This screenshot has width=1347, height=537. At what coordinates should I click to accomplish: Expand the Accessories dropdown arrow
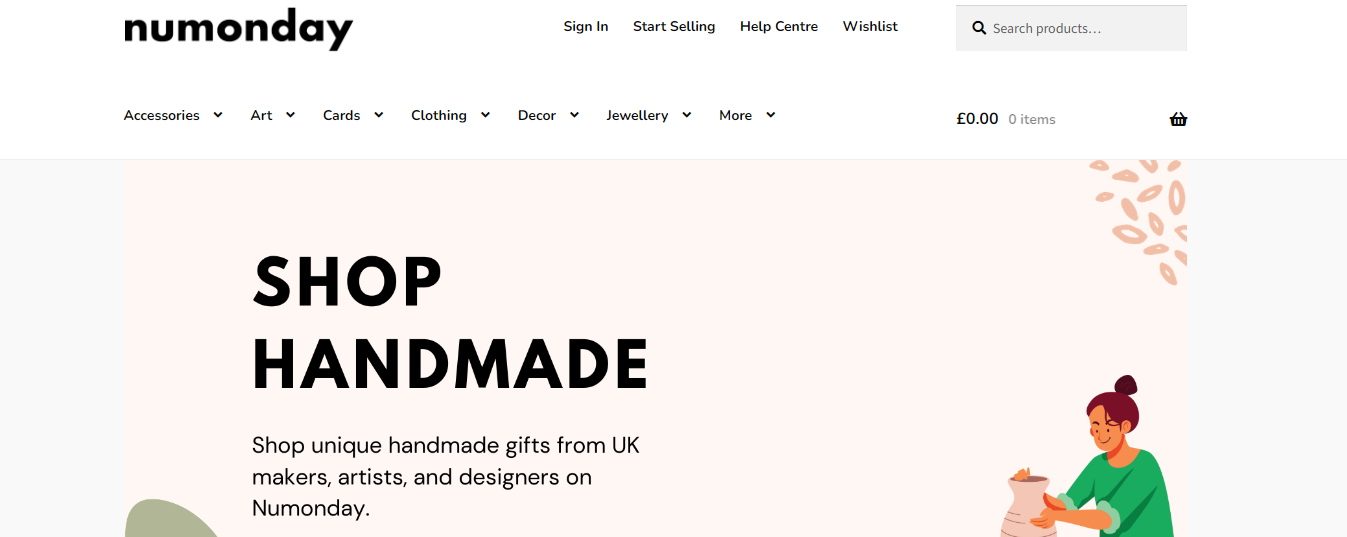coord(218,115)
